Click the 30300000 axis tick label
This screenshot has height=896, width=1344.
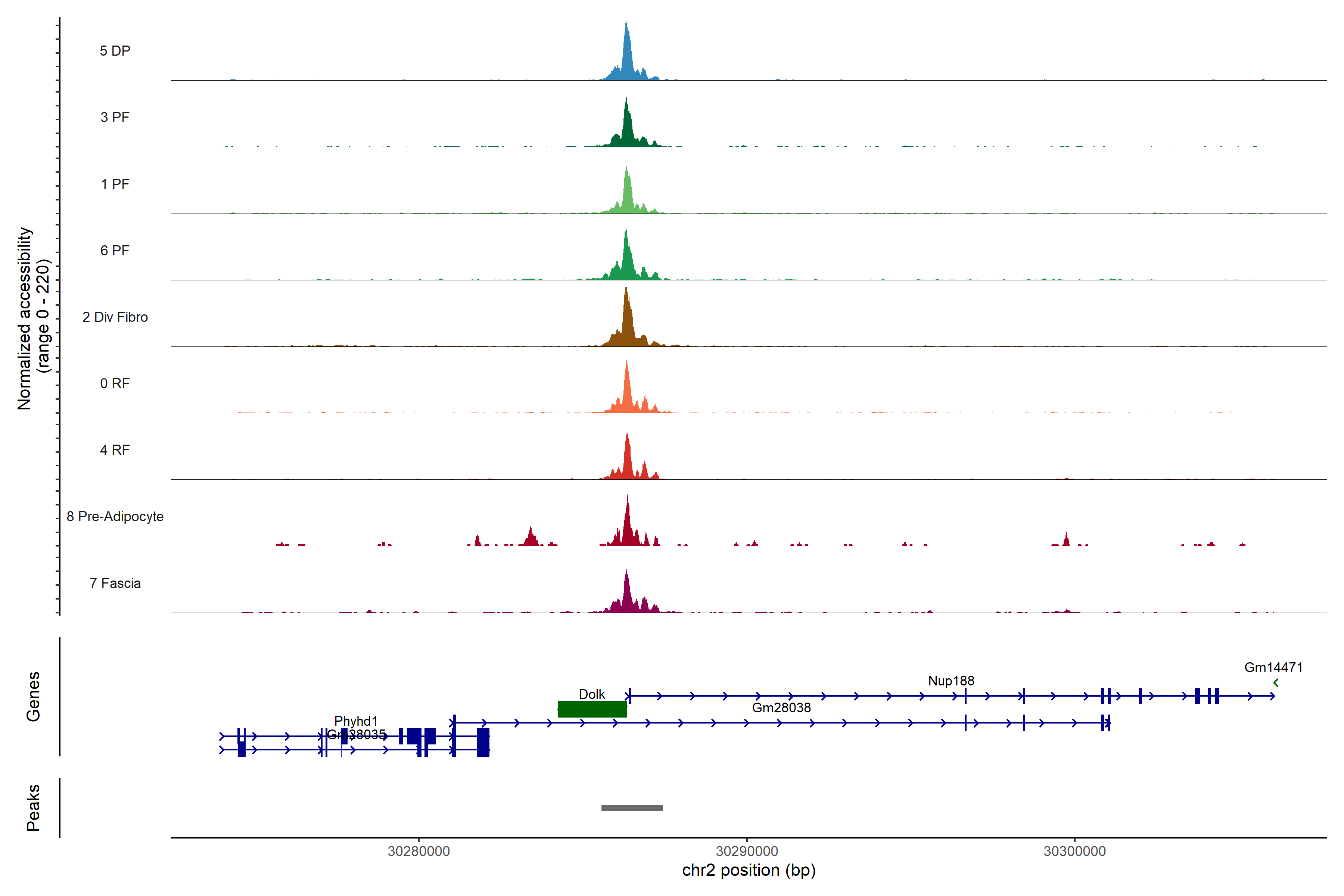1074,852
